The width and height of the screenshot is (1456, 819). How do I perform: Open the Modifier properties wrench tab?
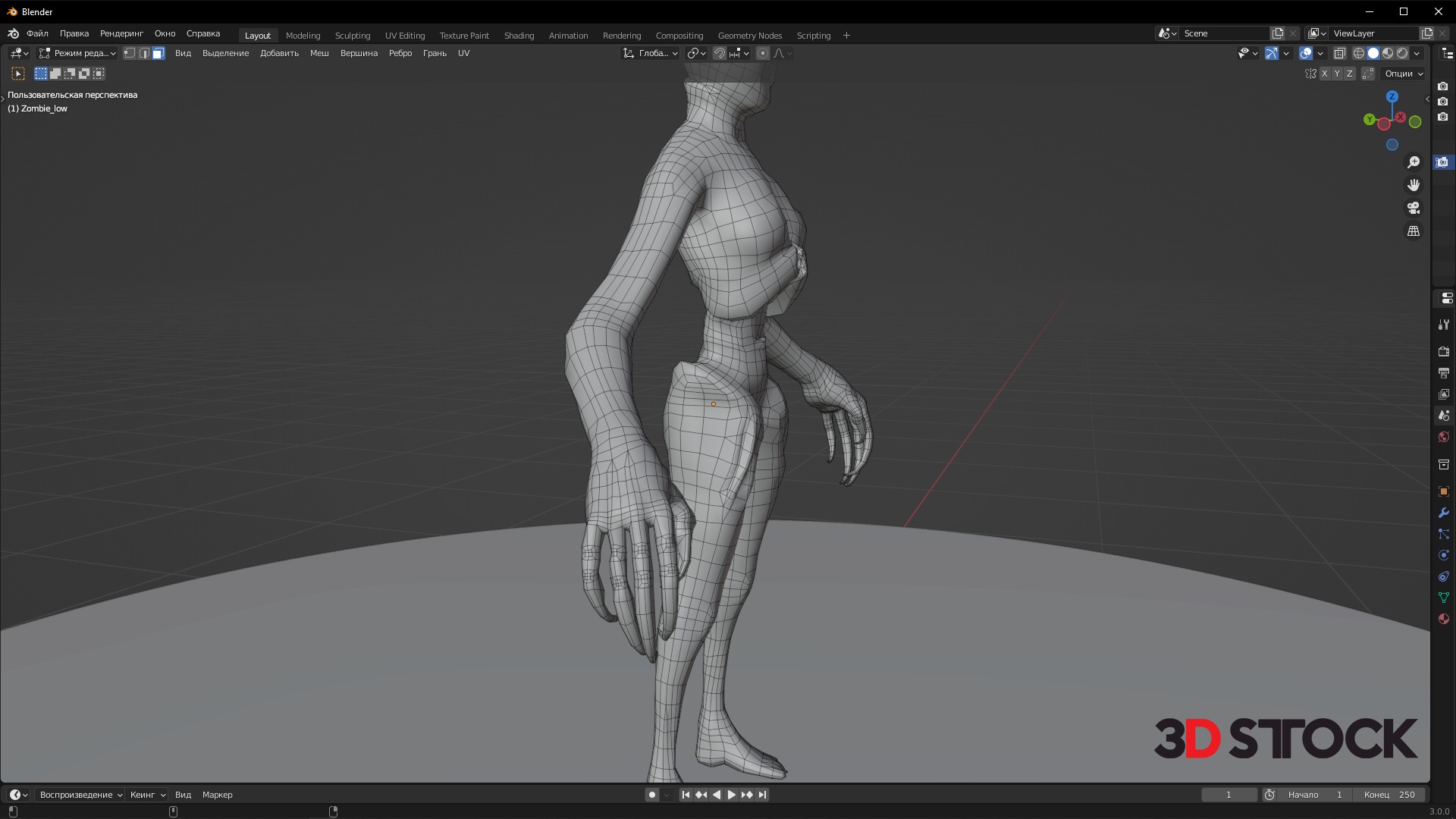(x=1443, y=513)
